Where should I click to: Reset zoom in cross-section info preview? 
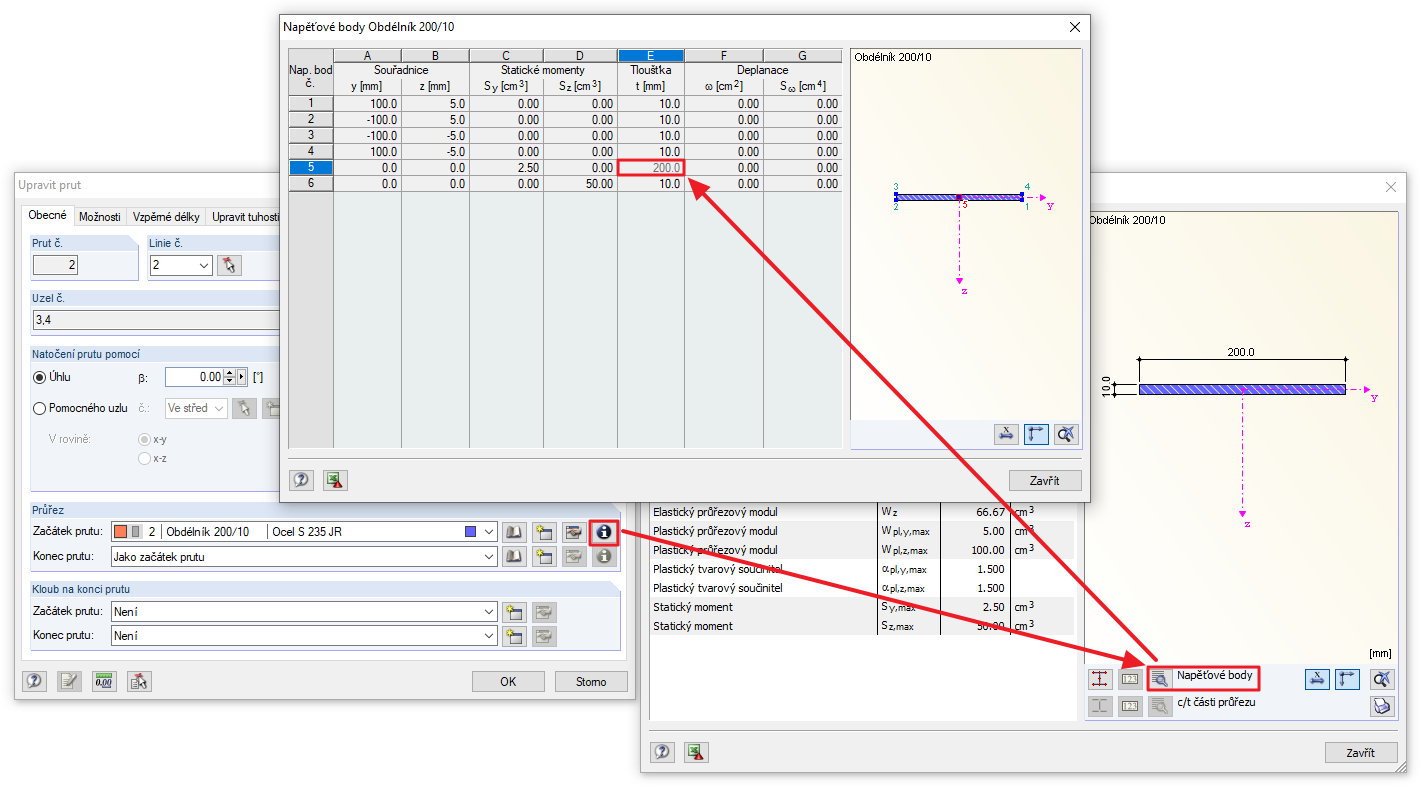click(1382, 679)
